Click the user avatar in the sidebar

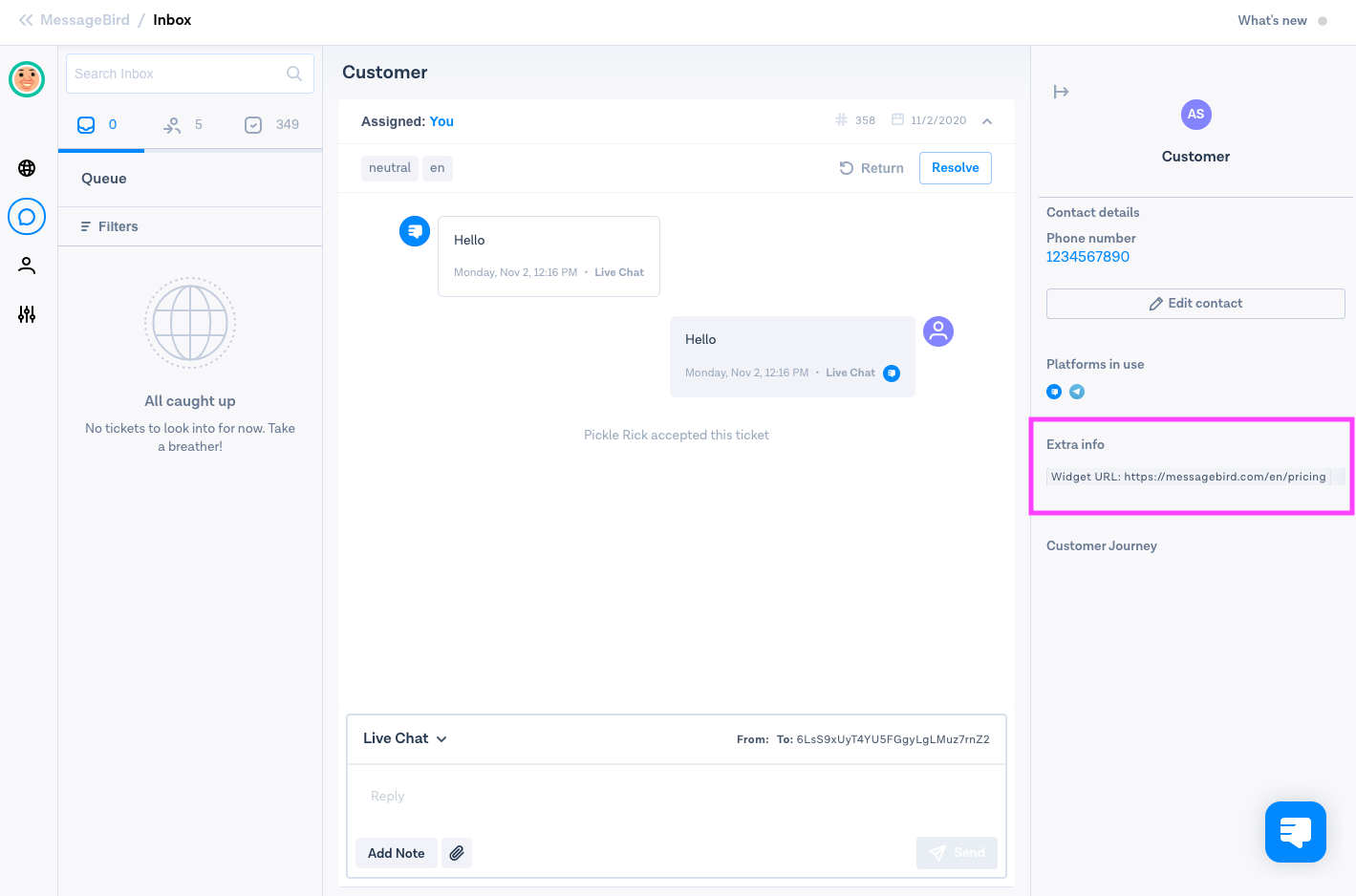pos(27,79)
